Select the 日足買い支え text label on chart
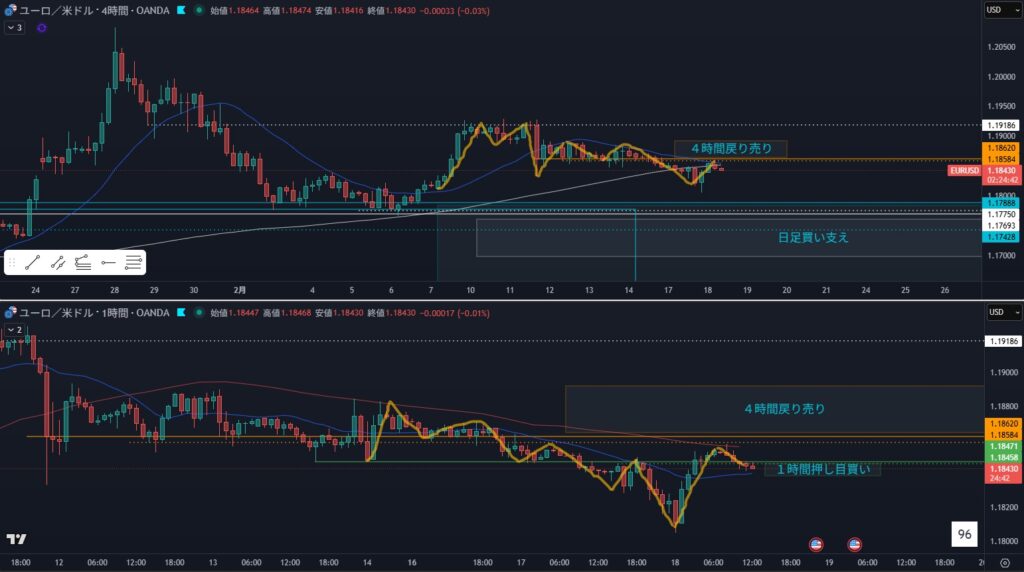The image size is (1024, 572). coord(813,238)
